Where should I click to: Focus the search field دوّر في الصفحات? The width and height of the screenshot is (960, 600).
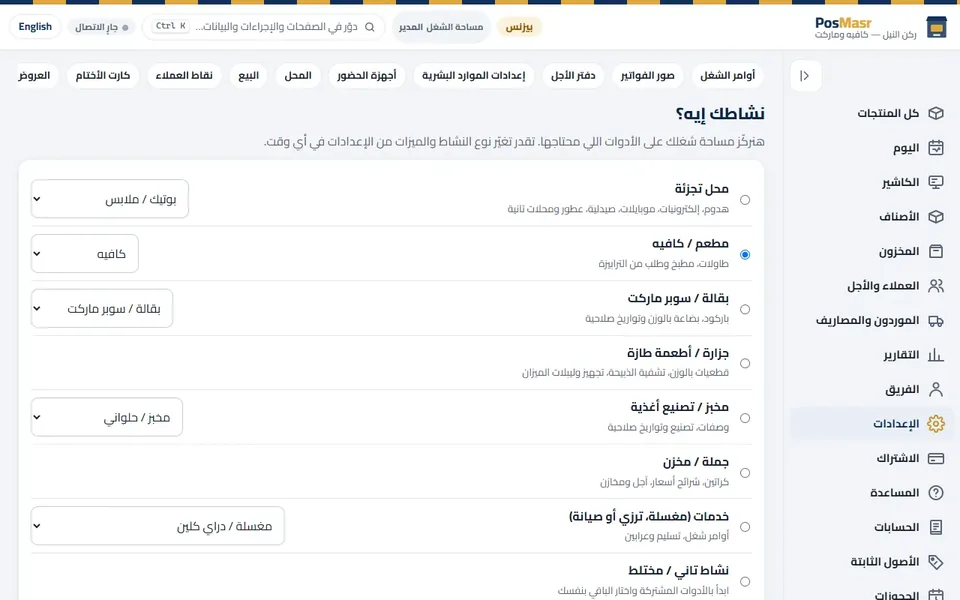[263, 27]
